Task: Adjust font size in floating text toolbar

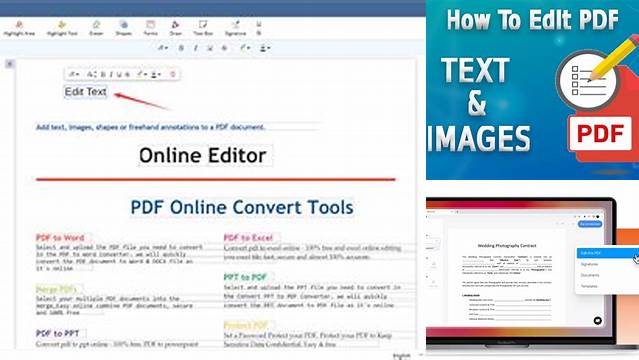Action: pos(91,74)
